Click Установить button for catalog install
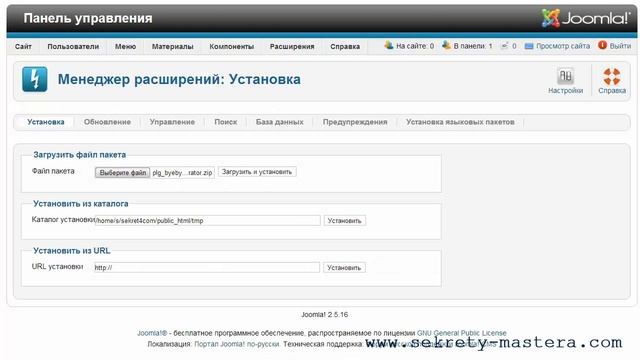This screenshot has height=360, width=640. point(344,221)
